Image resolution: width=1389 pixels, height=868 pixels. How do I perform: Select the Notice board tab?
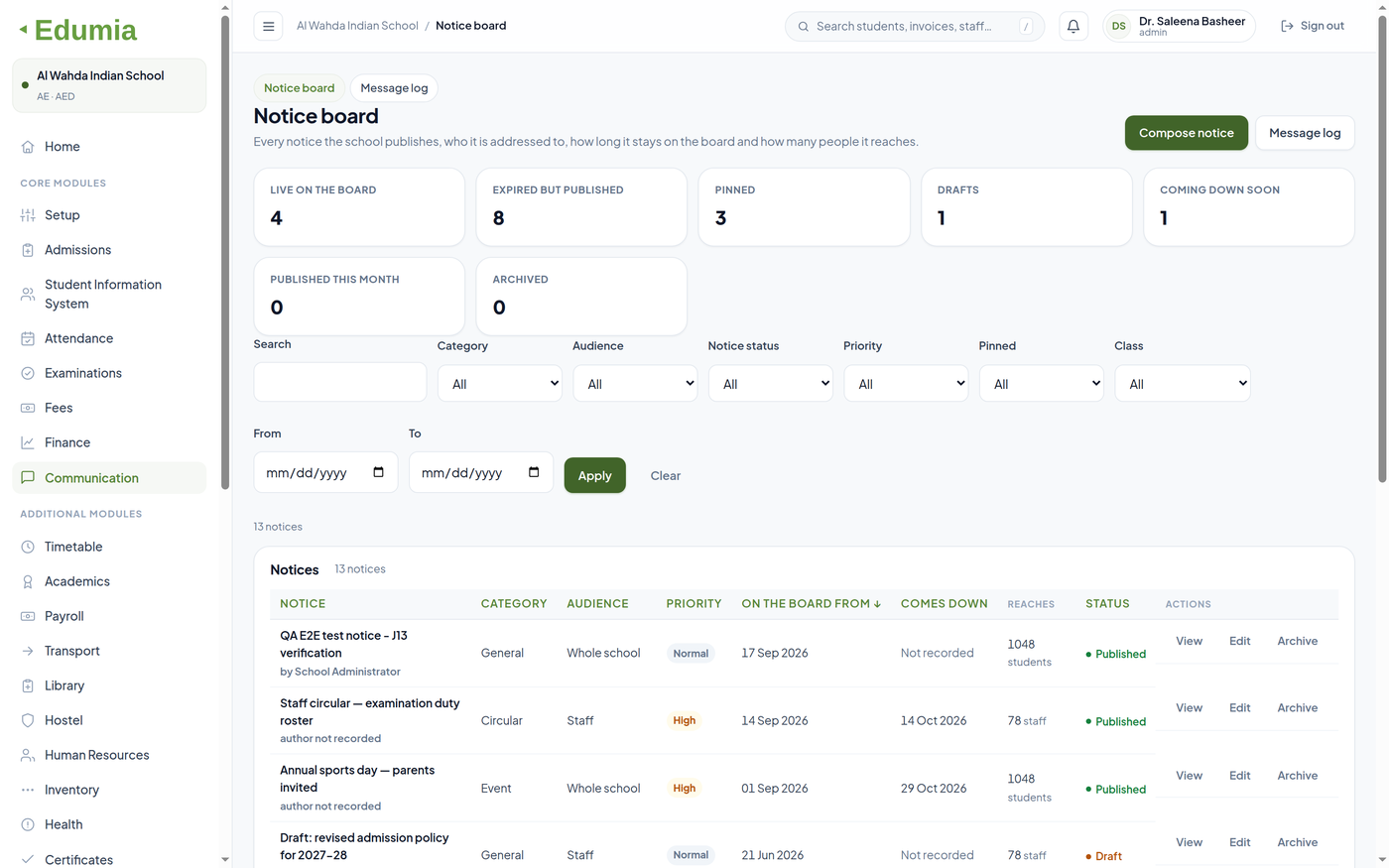299,88
